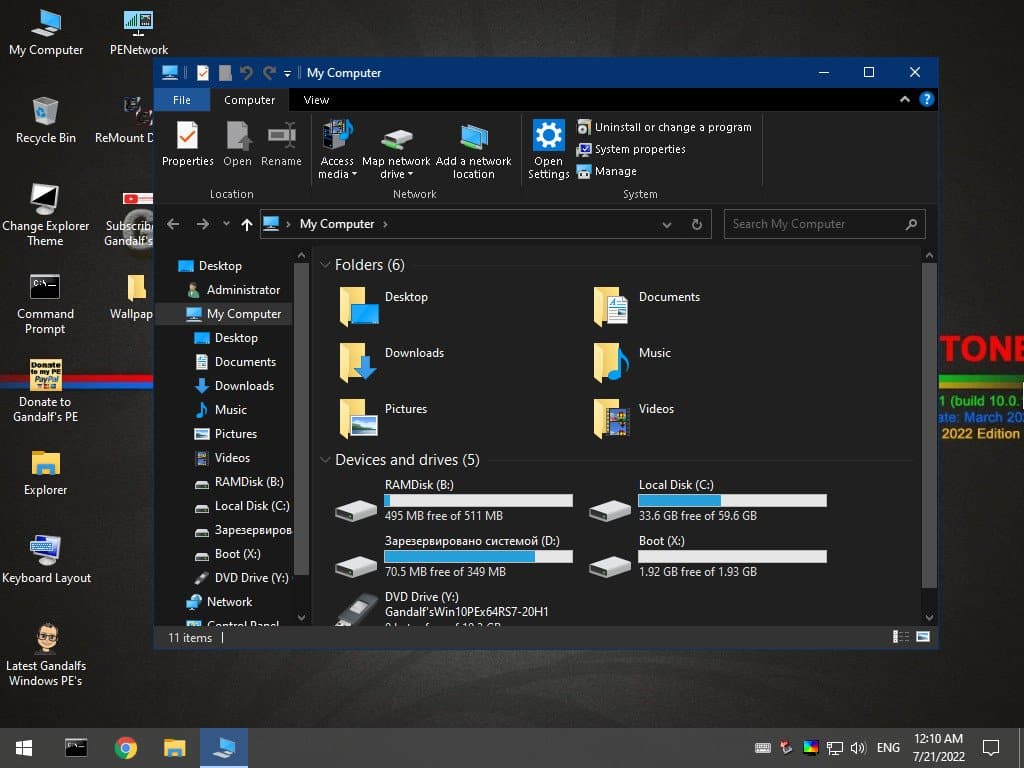
Task: Click Add a network location
Action: pyautogui.click(x=473, y=150)
